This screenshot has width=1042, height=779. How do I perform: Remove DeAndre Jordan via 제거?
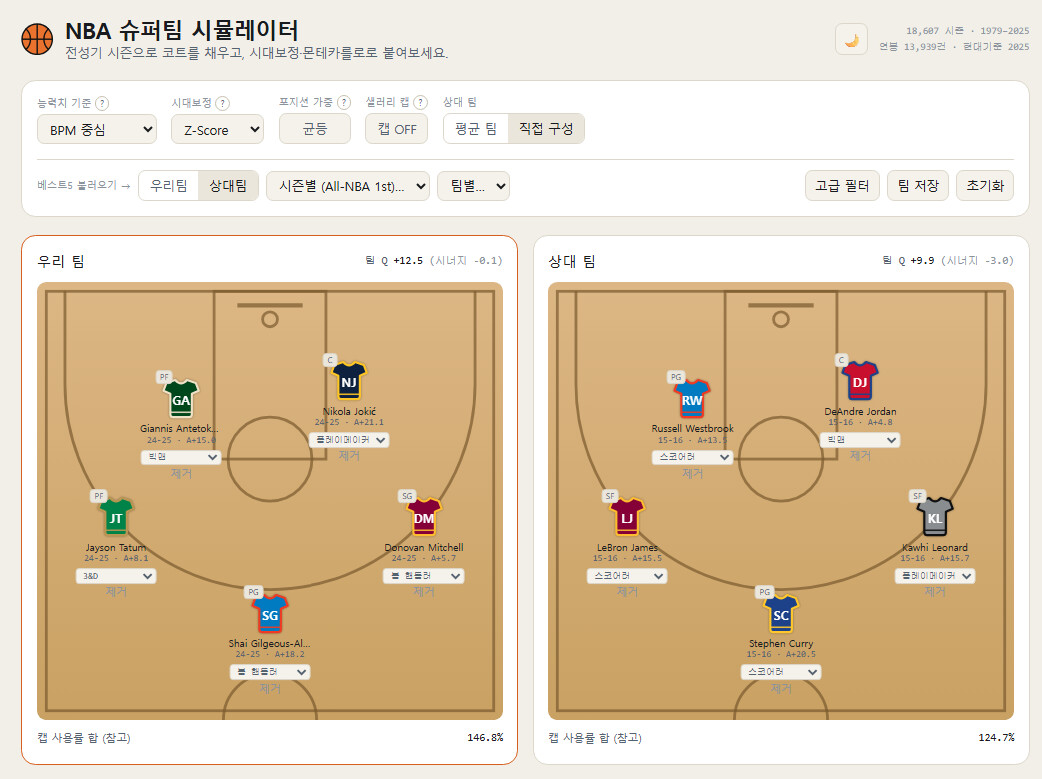click(860, 455)
